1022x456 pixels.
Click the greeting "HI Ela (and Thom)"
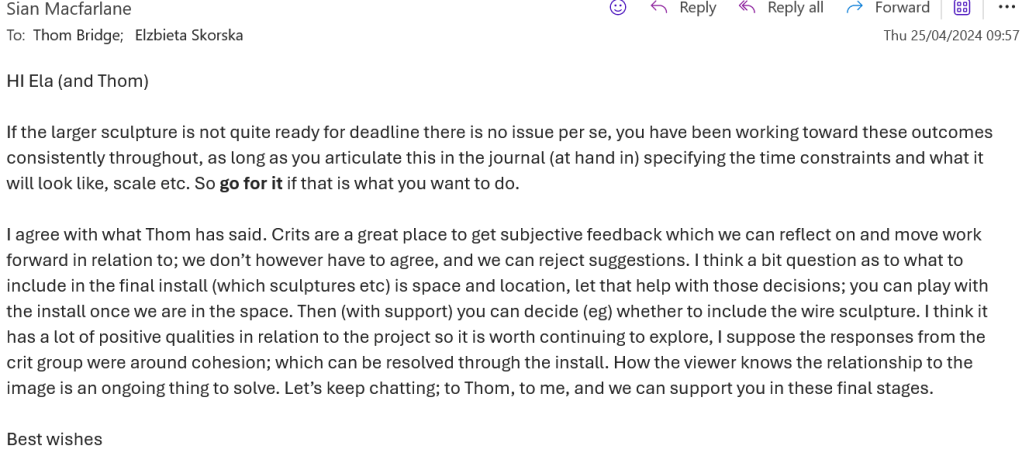coord(77,81)
